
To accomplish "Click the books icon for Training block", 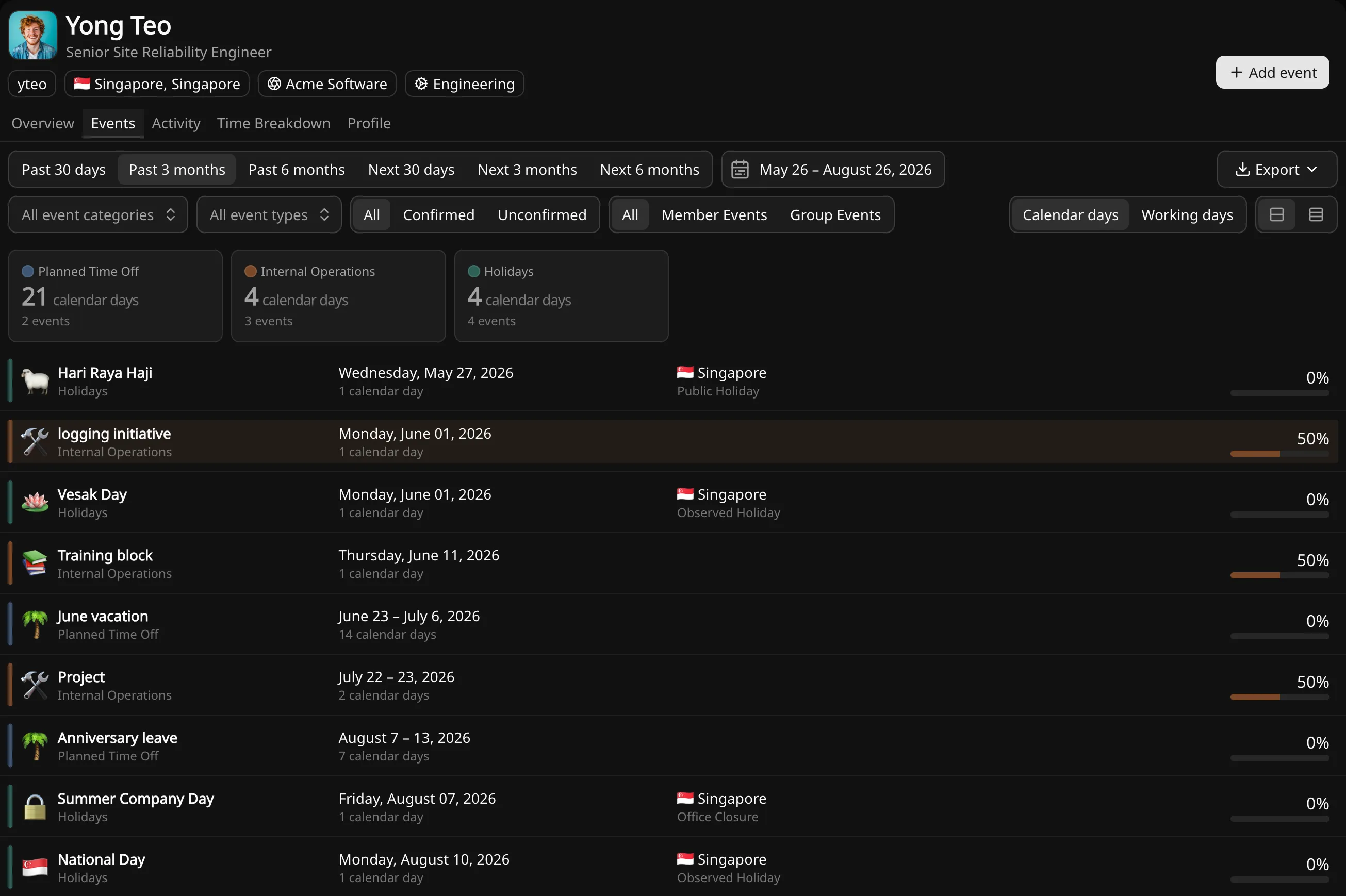I will (x=35, y=563).
